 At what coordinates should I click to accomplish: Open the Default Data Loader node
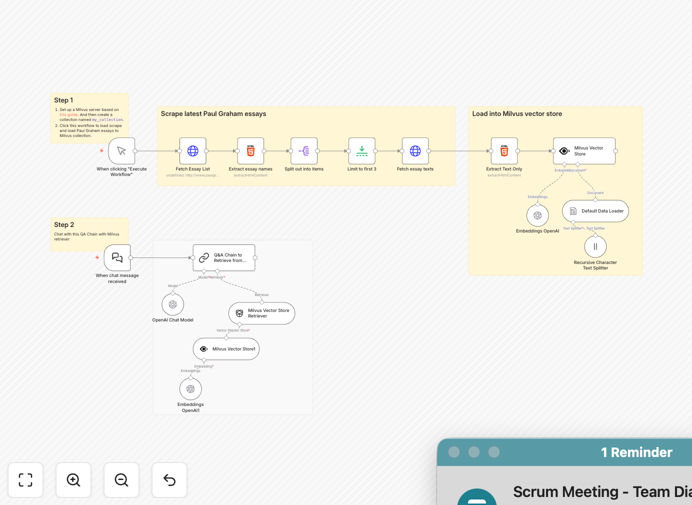(x=595, y=211)
